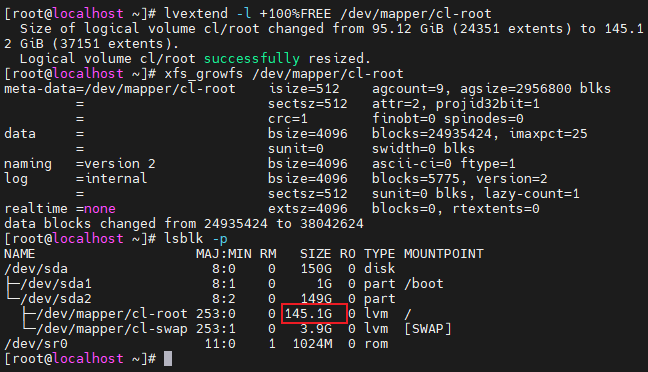
Task: Click the [SWAP] mountpoint text
Action: pyautogui.click(x=428, y=329)
